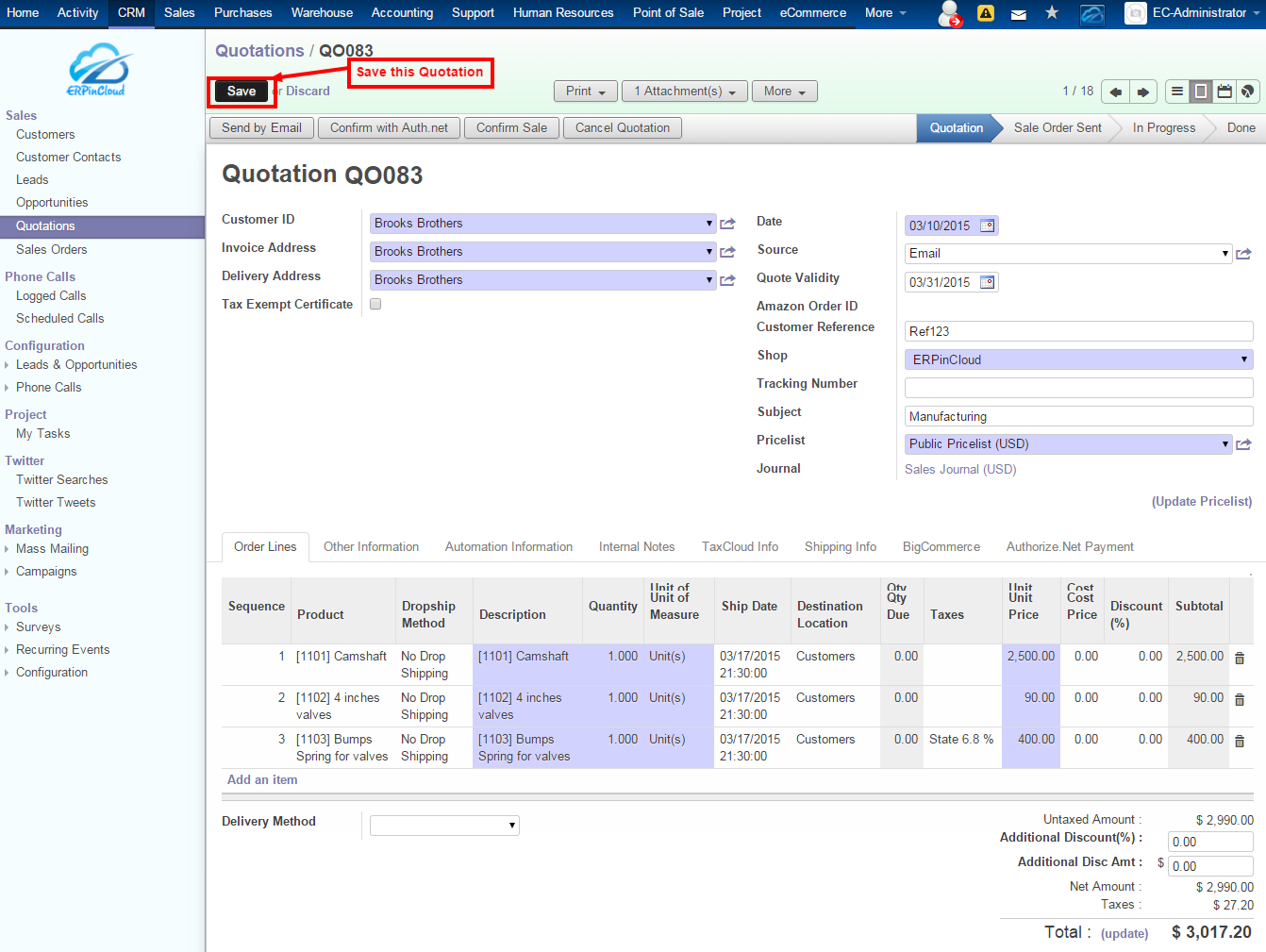Open Opportunities in sidebar

pyautogui.click(x=52, y=203)
